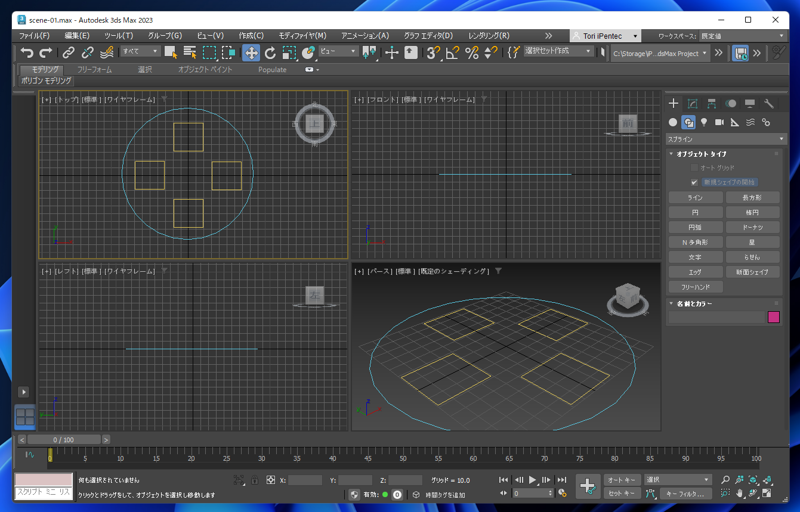
Task: Switch to the フリーフォーム ribbon tab
Action: [x=94, y=70]
